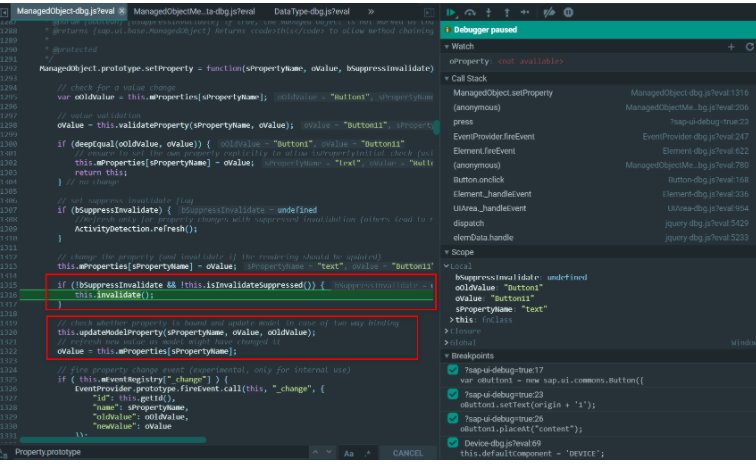Toggle case-sensitive search Aa
The image size is (756, 464).
point(349,453)
